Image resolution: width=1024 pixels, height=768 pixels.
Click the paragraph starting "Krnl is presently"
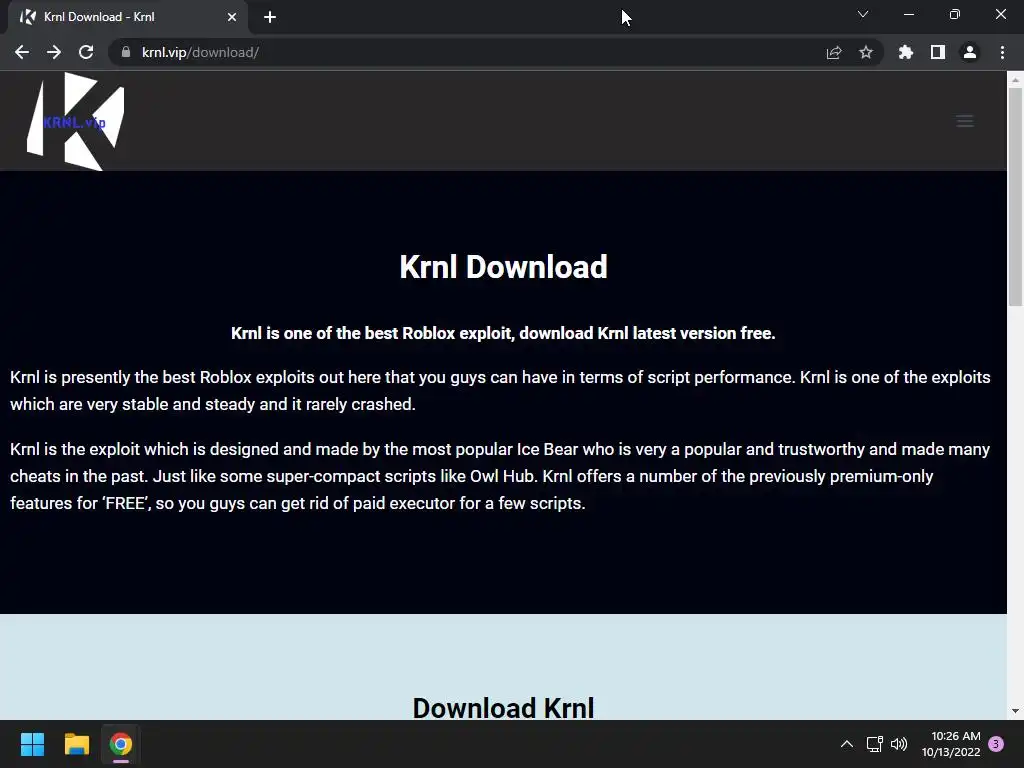click(x=500, y=391)
